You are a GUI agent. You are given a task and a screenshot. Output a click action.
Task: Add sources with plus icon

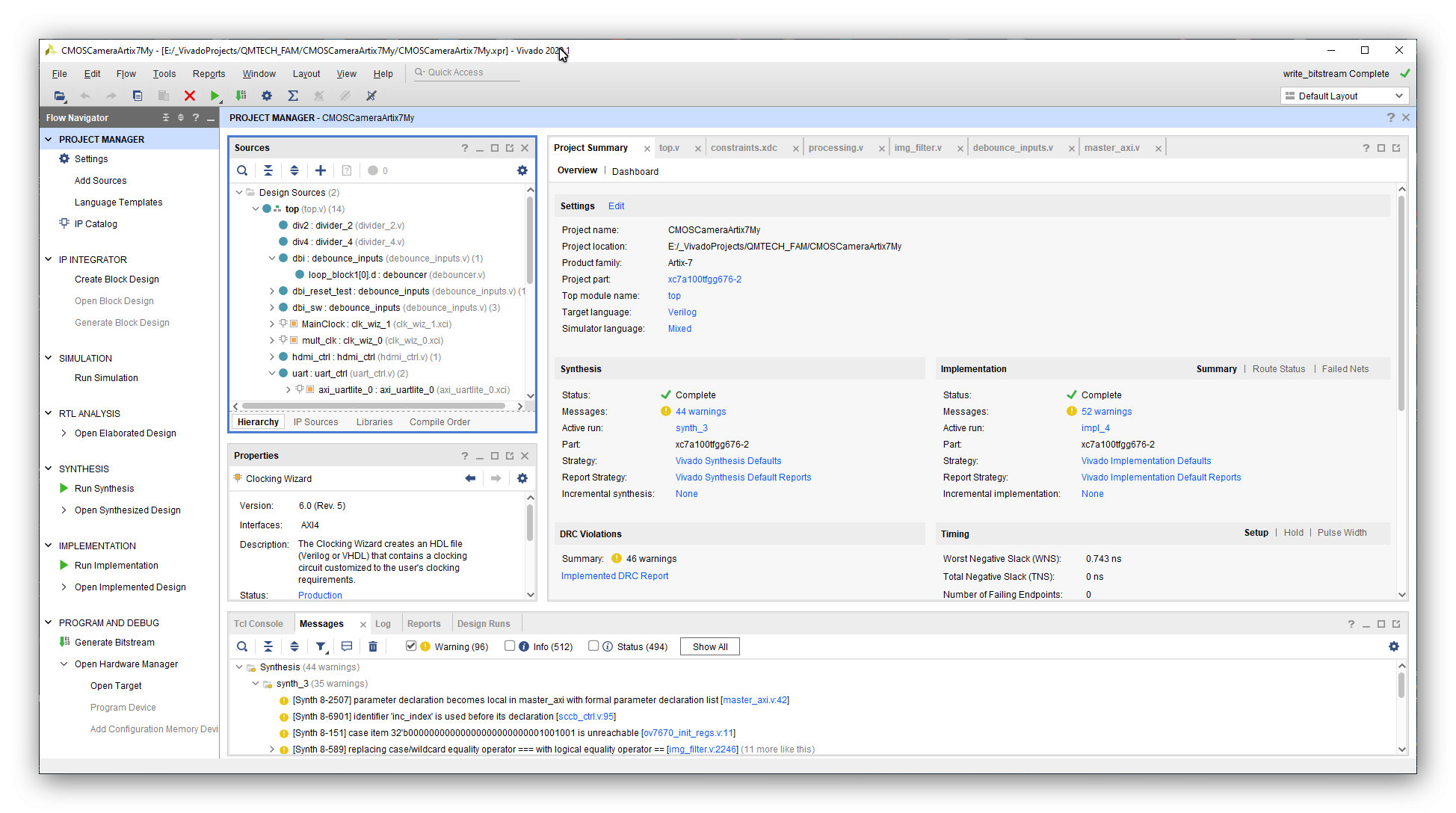321,170
